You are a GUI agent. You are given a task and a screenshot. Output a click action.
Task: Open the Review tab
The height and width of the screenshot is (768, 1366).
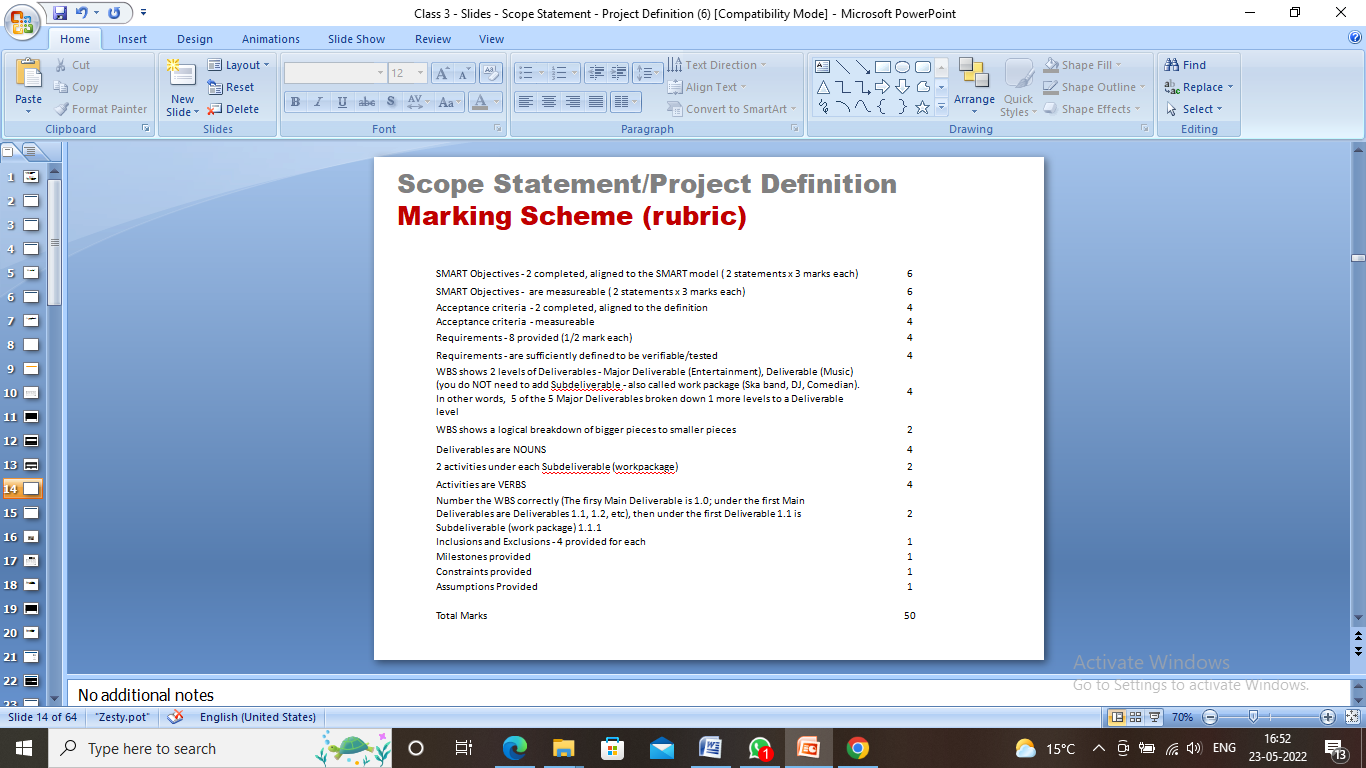click(x=433, y=39)
